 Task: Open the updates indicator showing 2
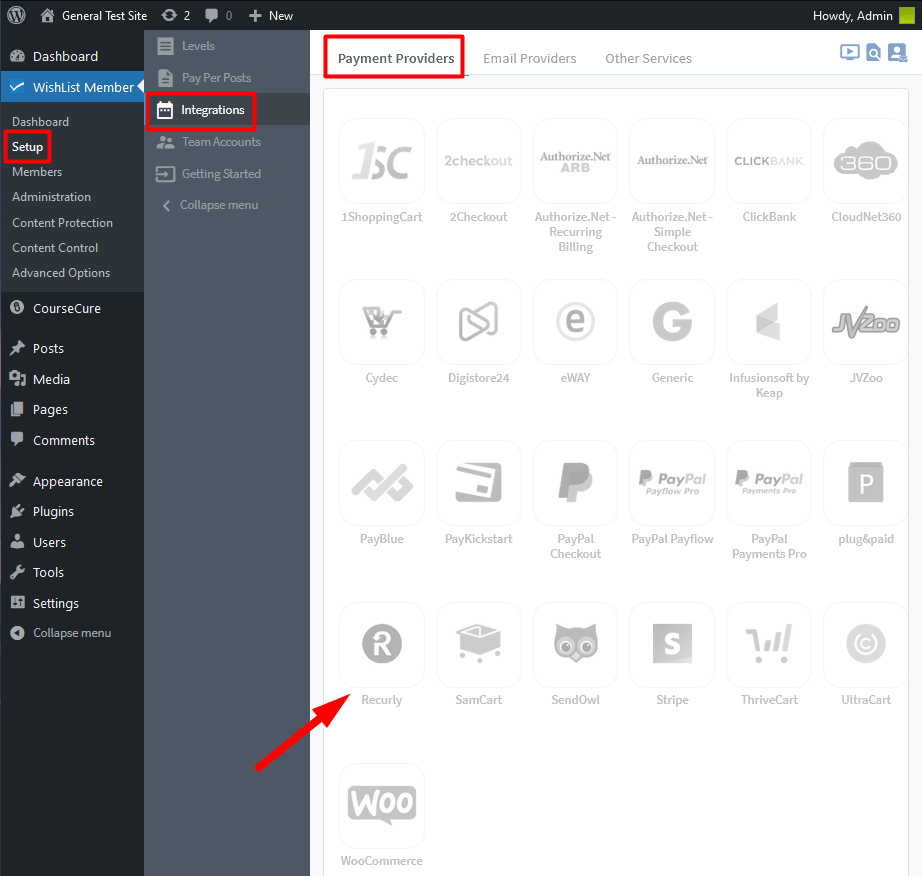176,15
